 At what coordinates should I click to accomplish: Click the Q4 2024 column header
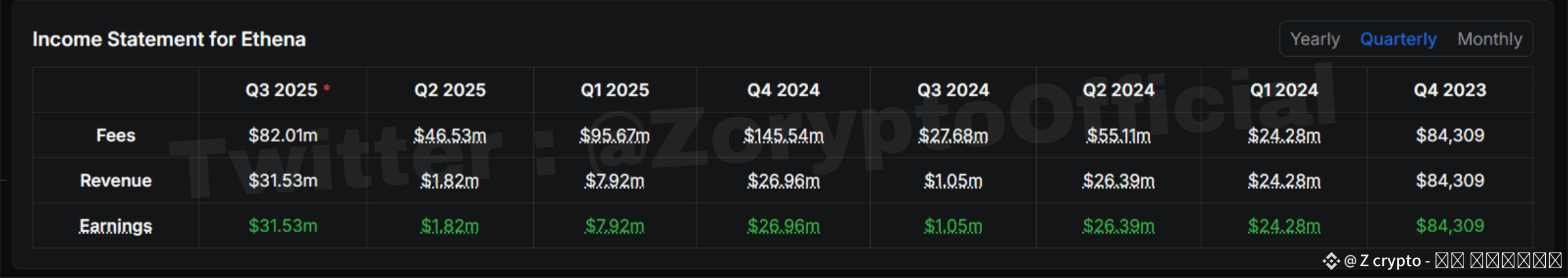pyautogui.click(x=783, y=90)
